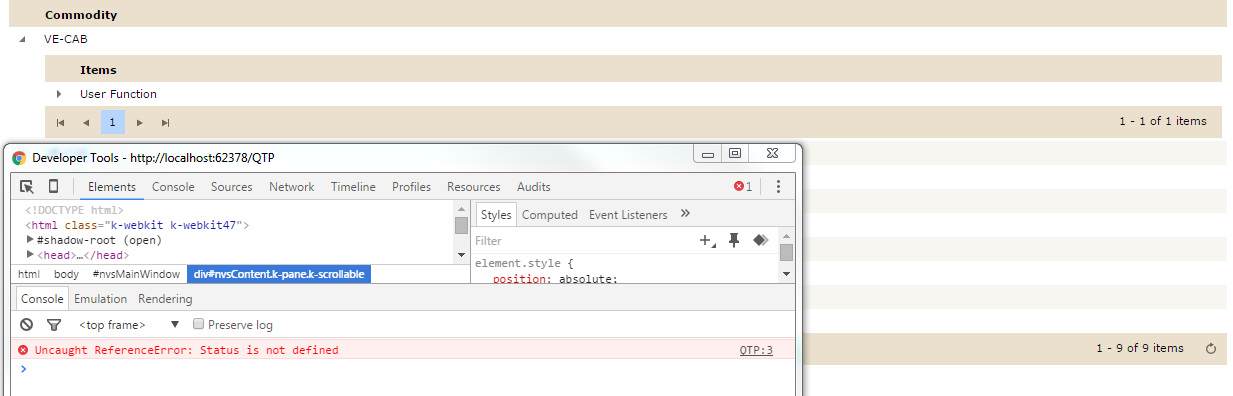
Task: Click the '1 - 1 of 1 items' label
Action: pyautogui.click(x=1163, y=122)
